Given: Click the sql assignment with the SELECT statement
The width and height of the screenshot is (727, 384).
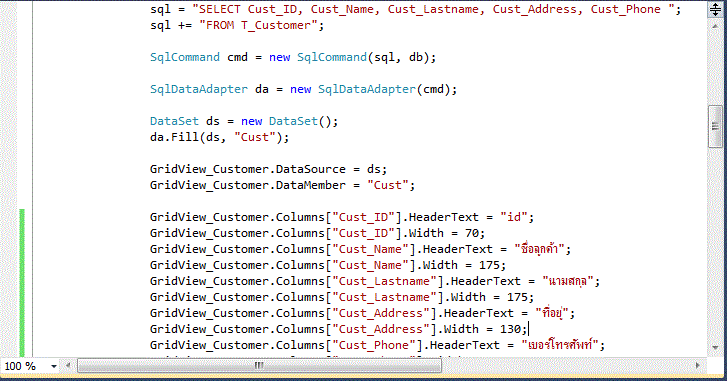Looking at the screenshot, I should (x=415, y=9).
